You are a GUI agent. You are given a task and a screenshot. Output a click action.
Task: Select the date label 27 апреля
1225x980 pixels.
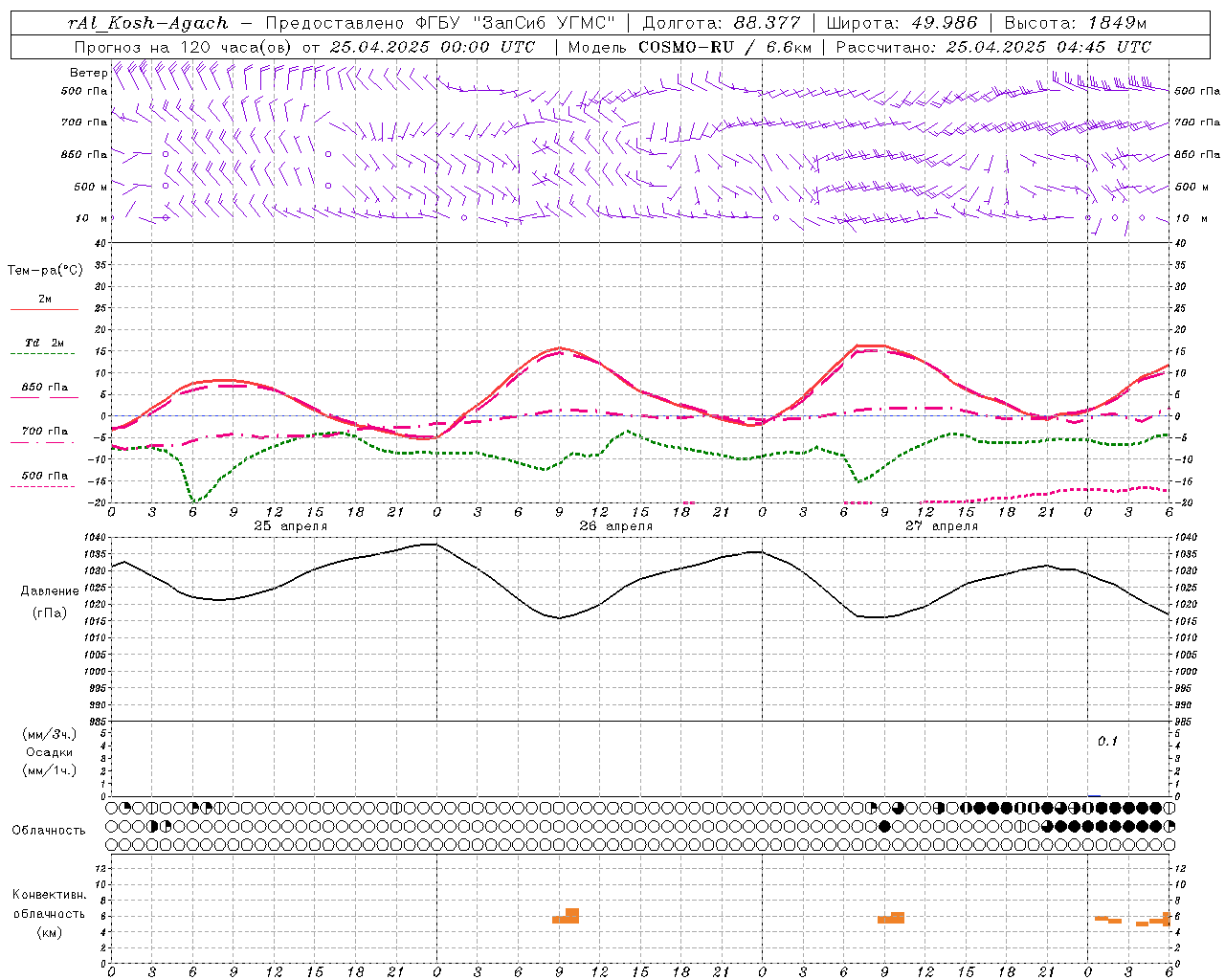(941, 526)
